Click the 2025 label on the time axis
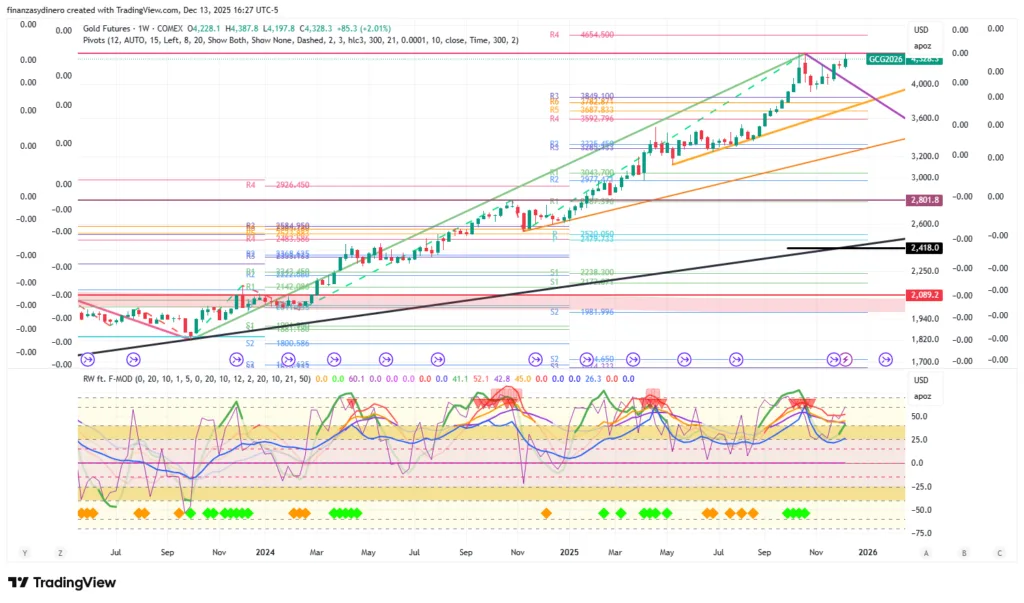Screen dimensions: 1024x603 (569, 551)
